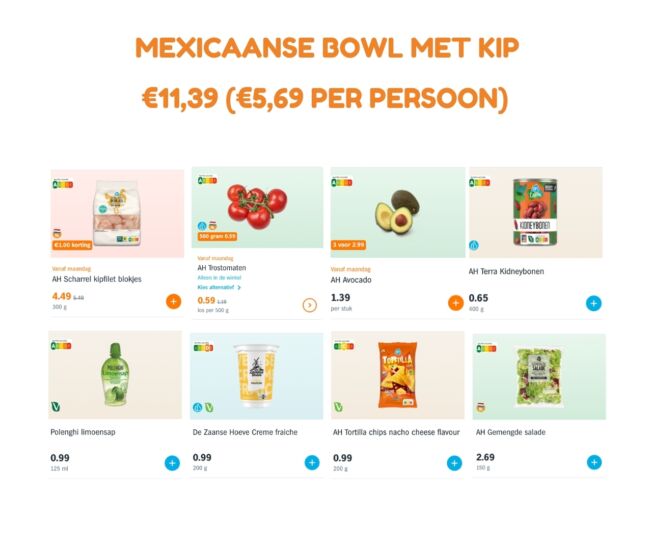
Task: Open the AH Avocado product title
Action: coord(351,280)
